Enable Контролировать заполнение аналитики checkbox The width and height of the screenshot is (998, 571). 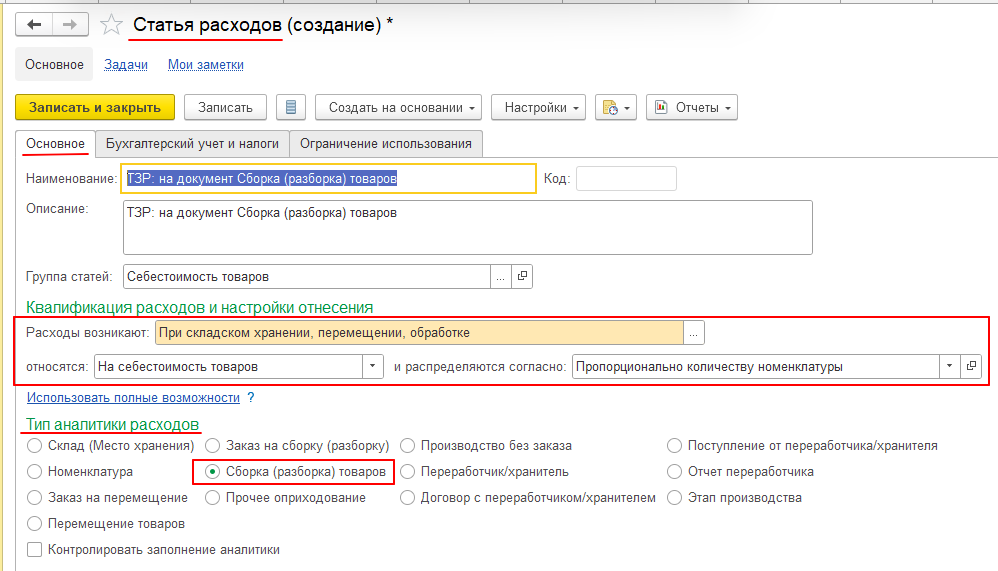tap(36, 549)
